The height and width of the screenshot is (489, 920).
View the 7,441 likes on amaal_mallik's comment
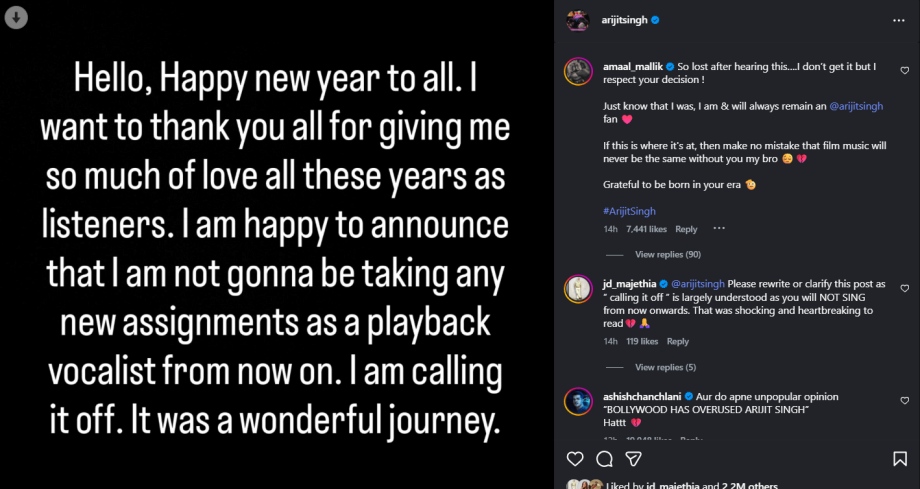click(x=646, y=229)
